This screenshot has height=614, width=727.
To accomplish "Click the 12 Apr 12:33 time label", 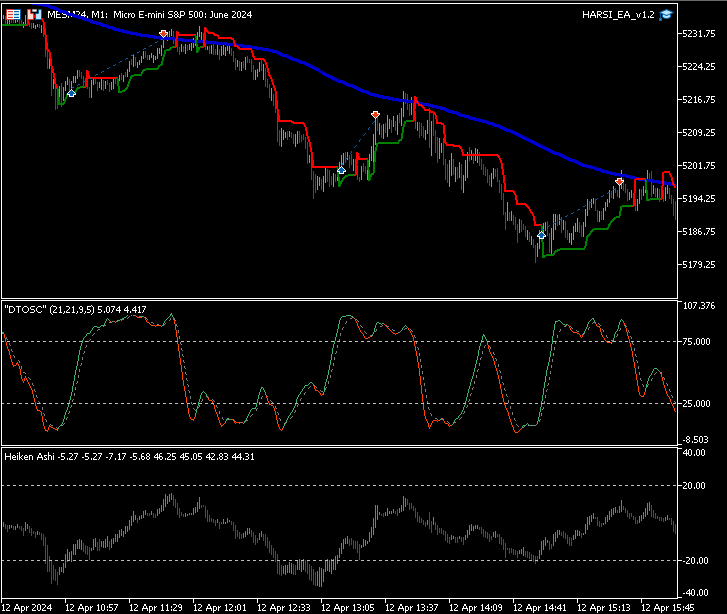I will point(284,608).
